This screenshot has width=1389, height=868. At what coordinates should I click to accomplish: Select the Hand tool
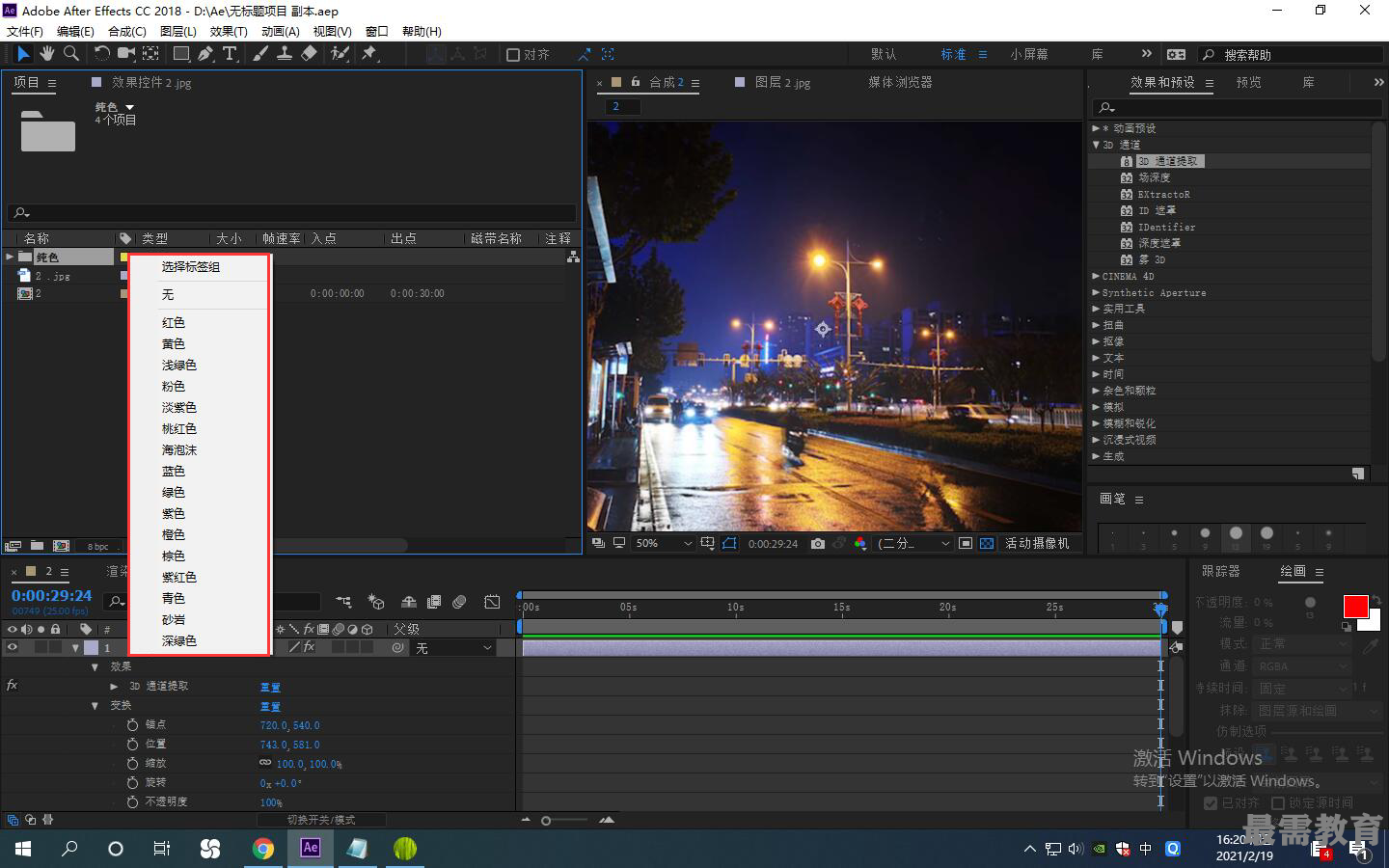pyautogui.click(x=46, y=54)
